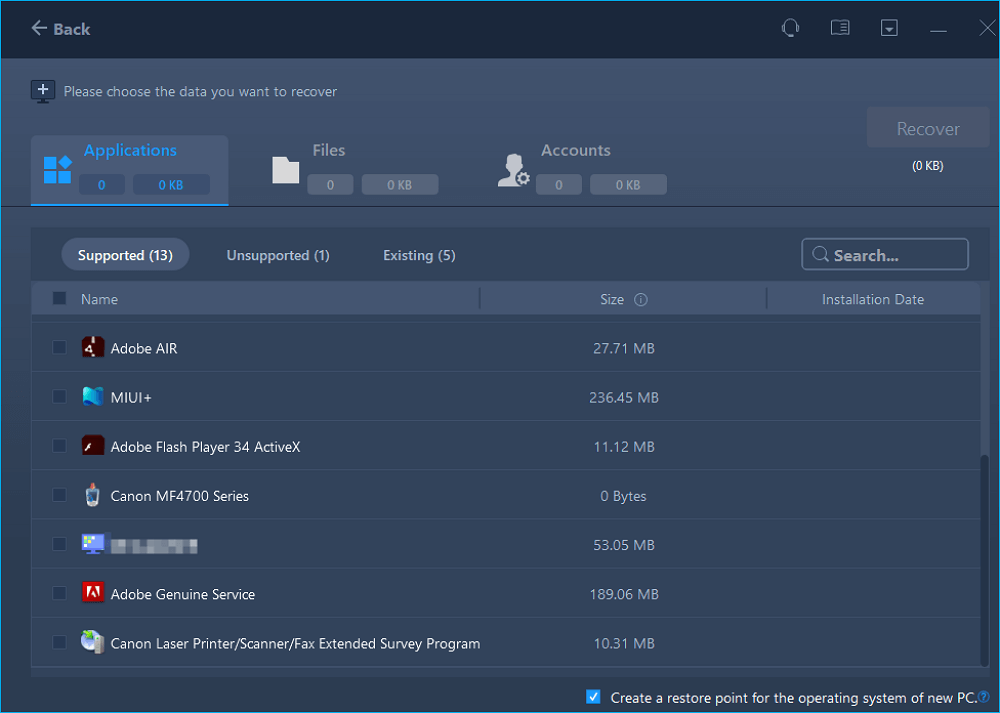View the Existing (5) applications list
Viewport: 1000px width, 713px height.
pos(419,256)
